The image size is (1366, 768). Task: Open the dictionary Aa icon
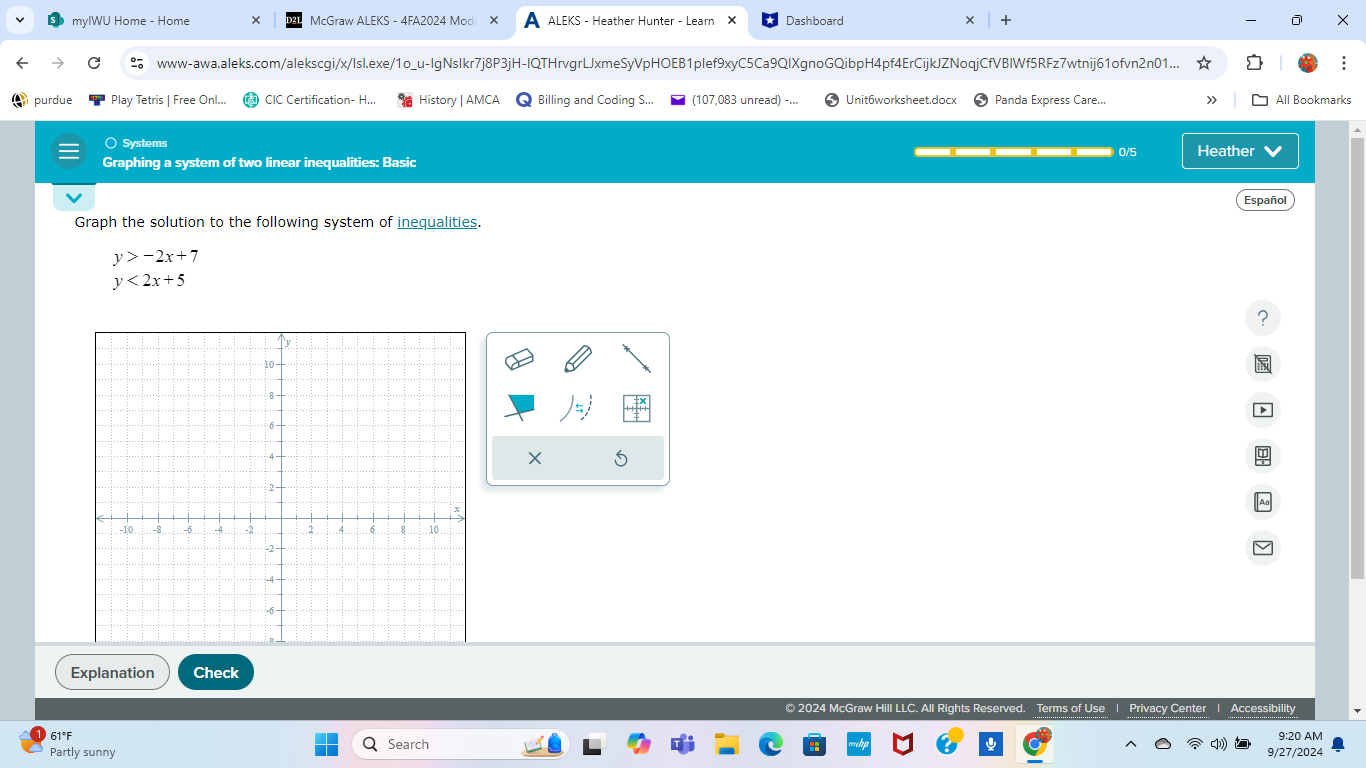click(1263, 502)
